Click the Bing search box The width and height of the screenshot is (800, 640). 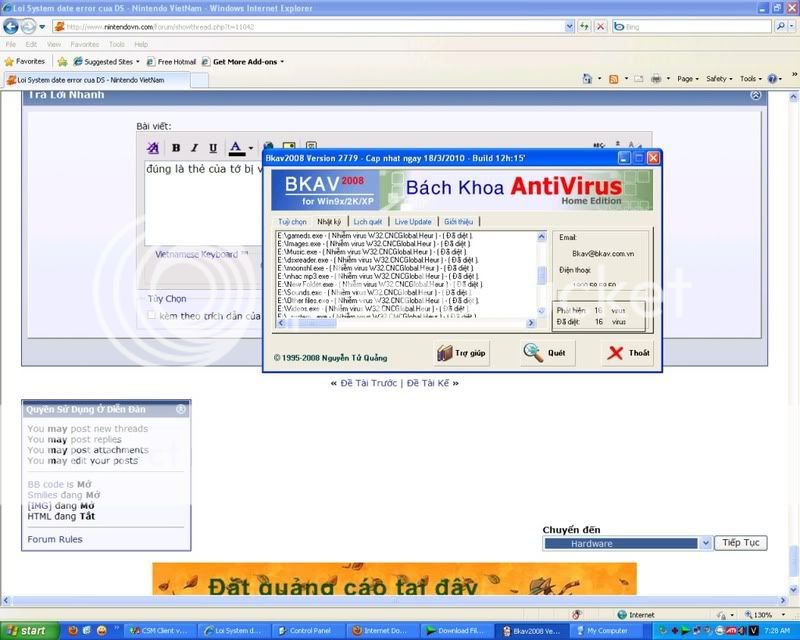[692, 27]
